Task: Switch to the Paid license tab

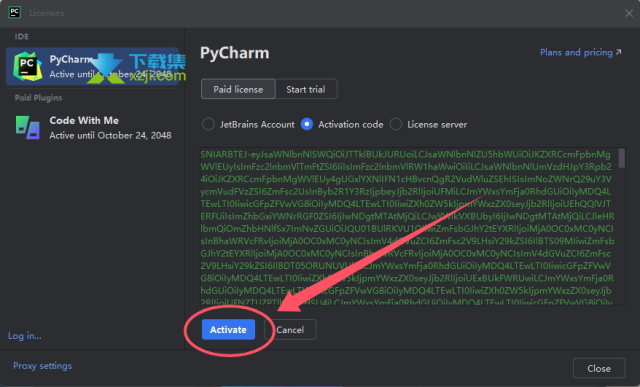Action: pyautogui.click(x=238, y=89)
